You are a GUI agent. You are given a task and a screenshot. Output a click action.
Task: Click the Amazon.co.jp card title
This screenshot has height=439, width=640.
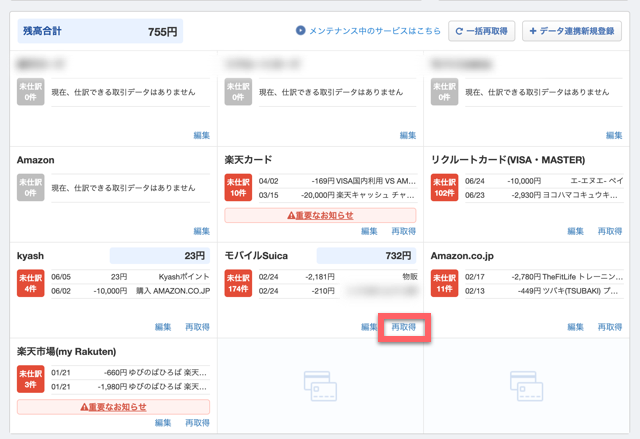click(x=462, y=256)
